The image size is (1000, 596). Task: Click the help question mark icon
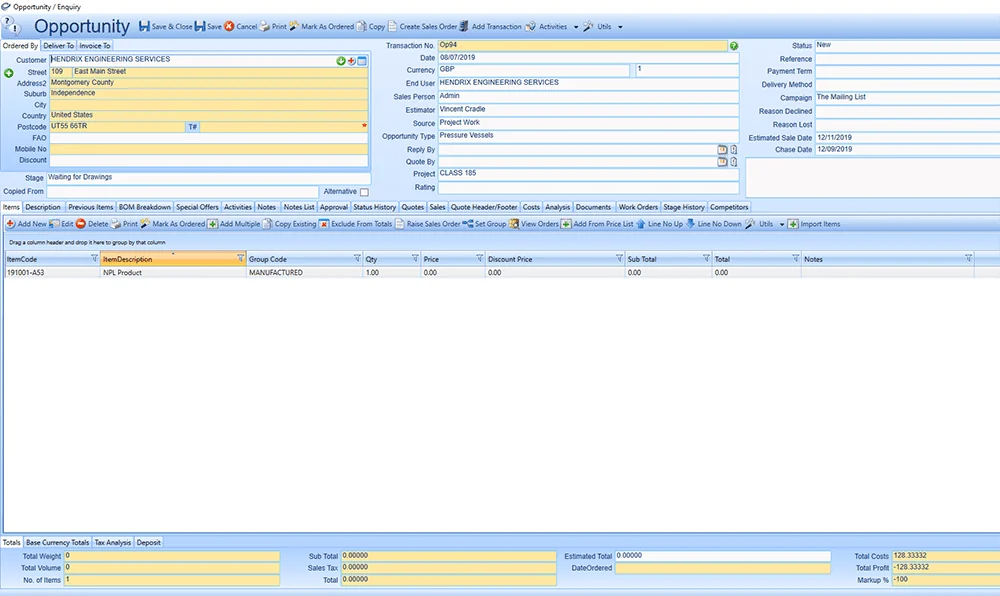pos(11,26)
